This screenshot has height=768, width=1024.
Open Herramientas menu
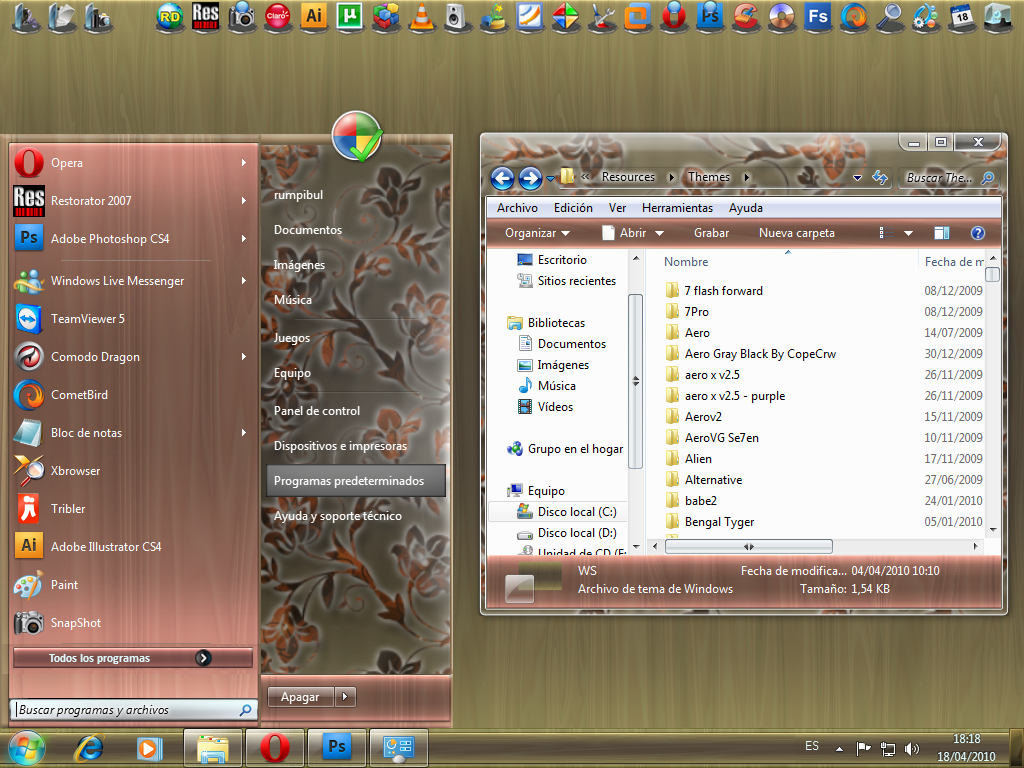pos(677,208)
